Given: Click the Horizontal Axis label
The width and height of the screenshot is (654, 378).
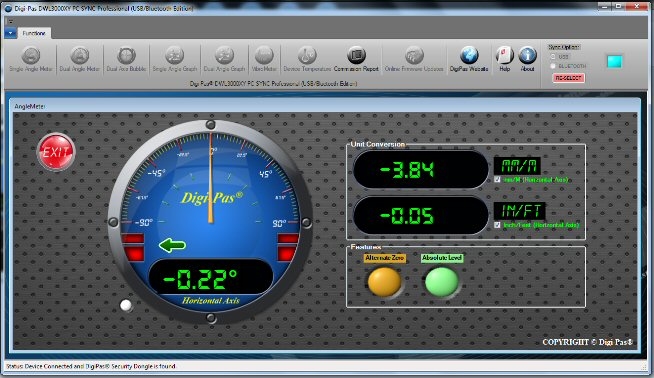Looking at the screenshot, I should 211,300.
